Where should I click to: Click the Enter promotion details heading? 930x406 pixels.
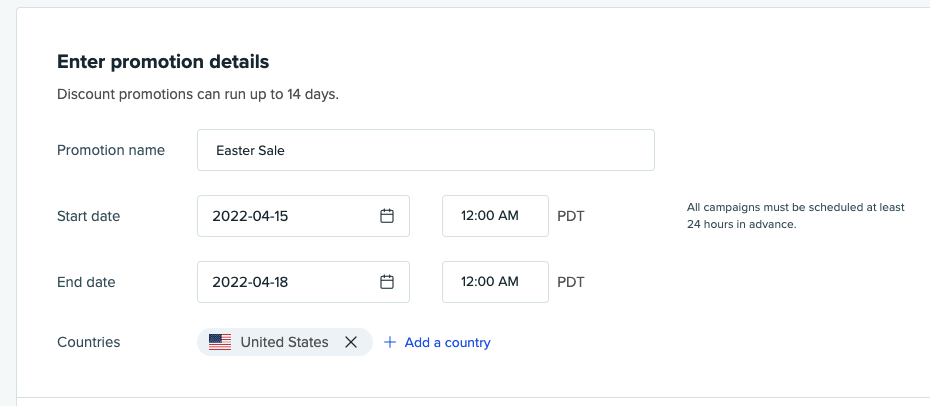coord(163,62)
